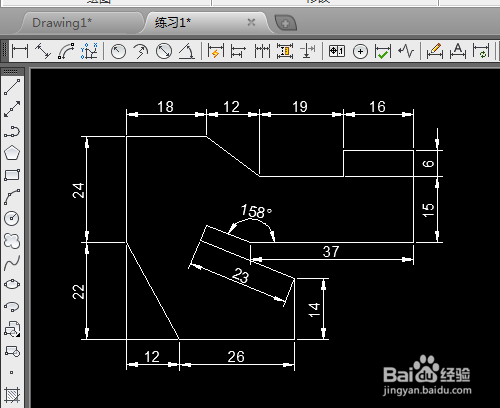500x408 pixels.
Task: Start the Quick Dimension tool
Action: [215, 51]
